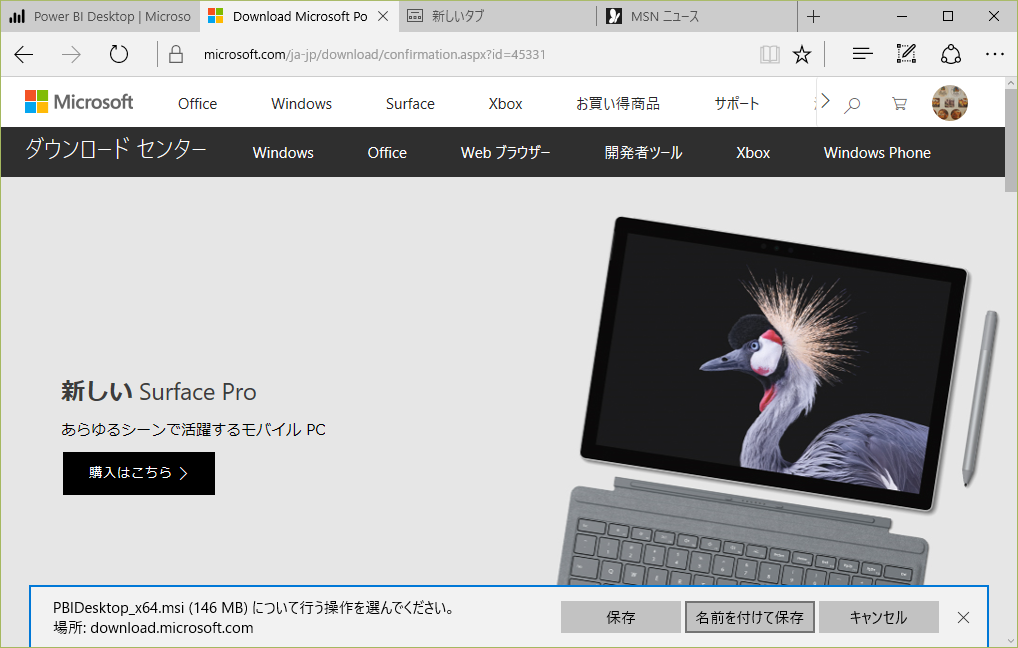Search the Microsoft site magnifier icon
This screenshot has height=648, width=1018.
(852, 104)
